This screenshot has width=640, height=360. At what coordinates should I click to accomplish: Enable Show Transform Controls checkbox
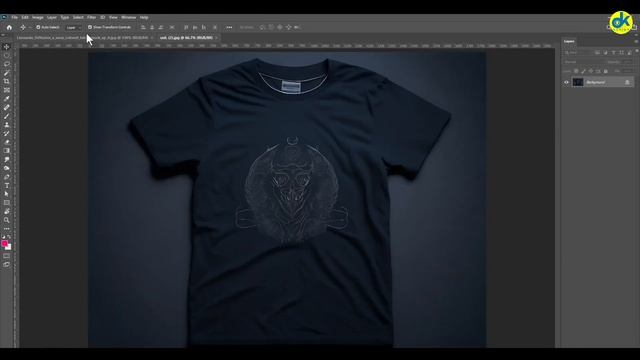coord(90,27)
